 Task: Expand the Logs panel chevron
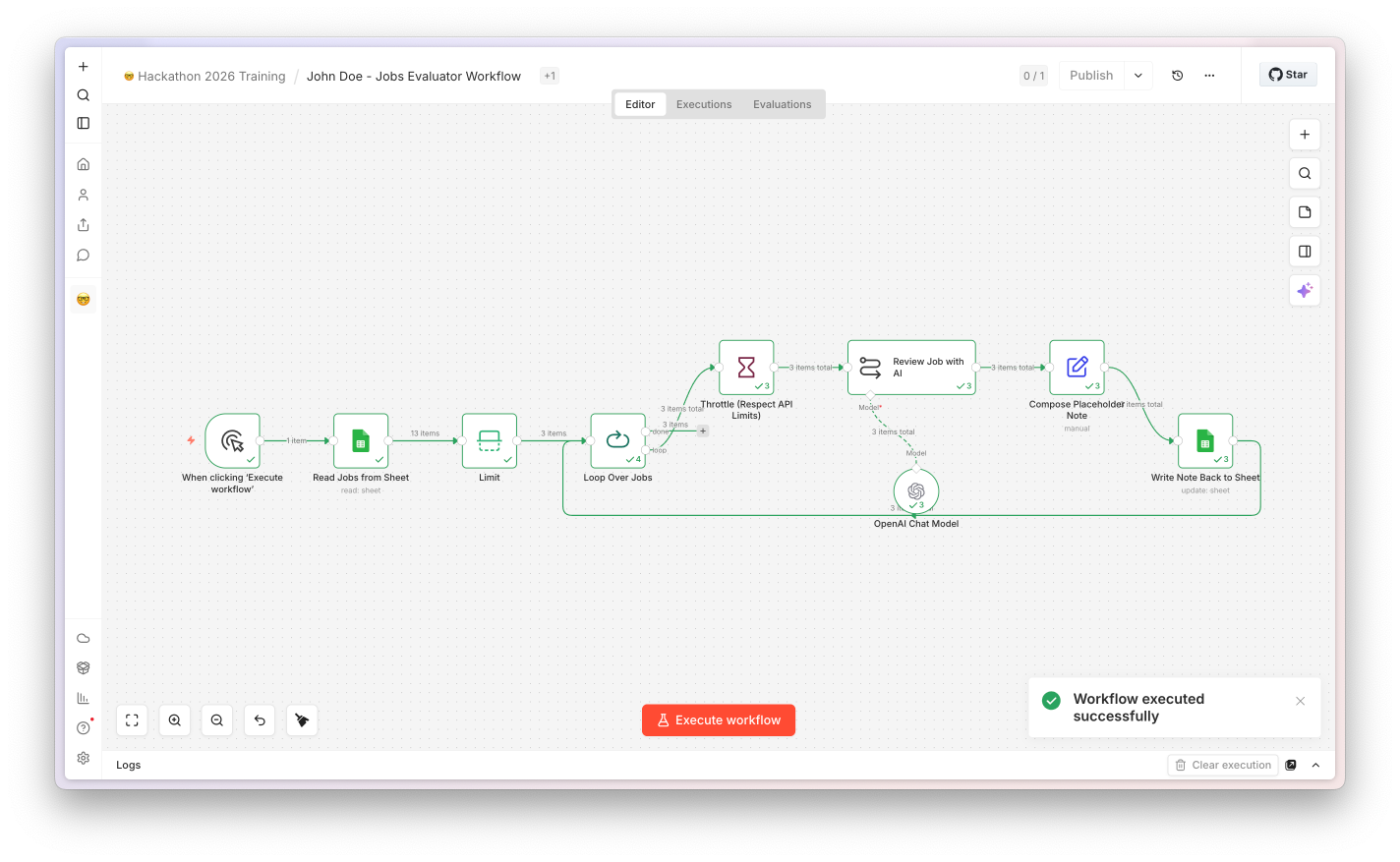1315,765
